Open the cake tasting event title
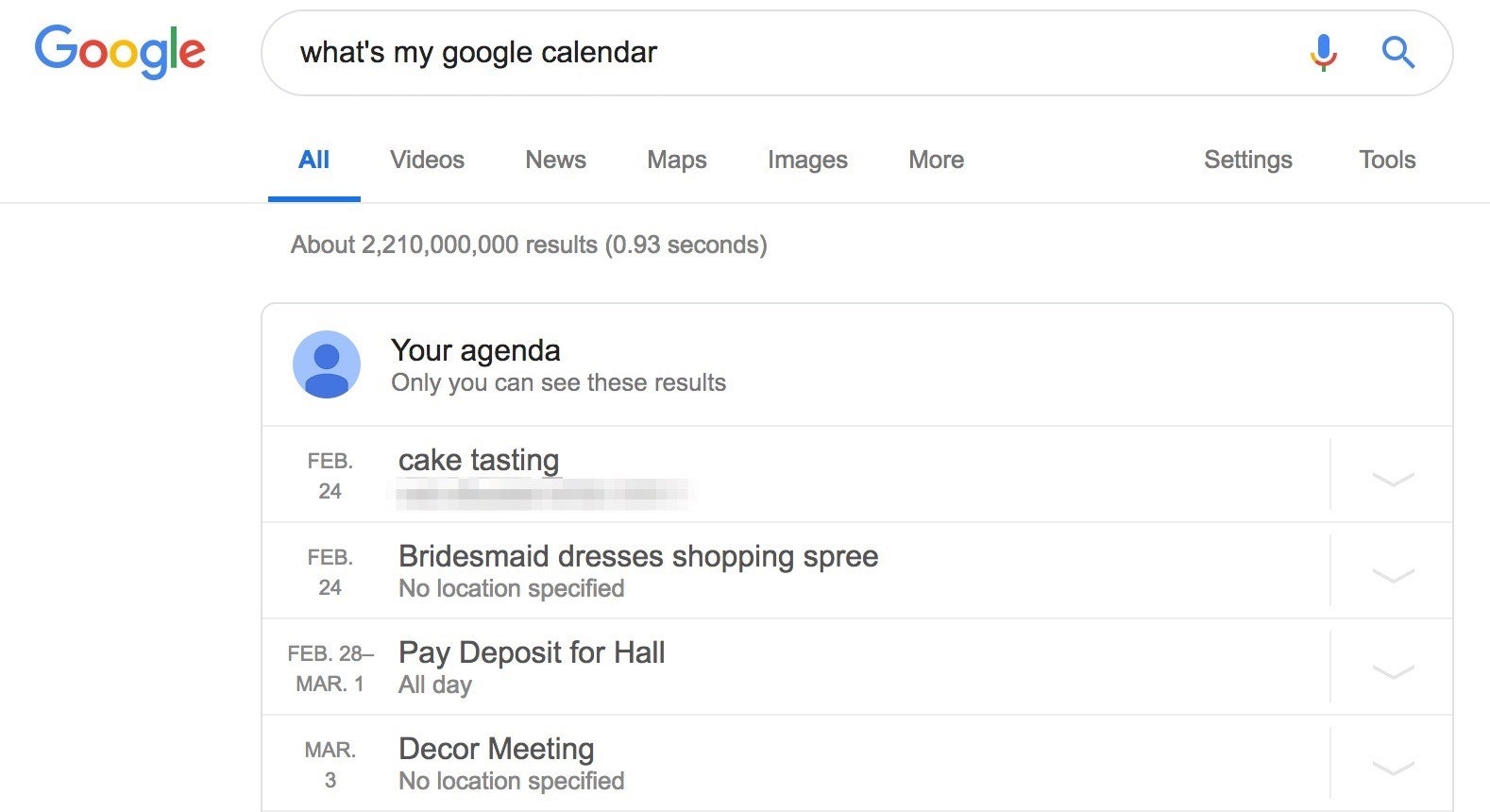The width and height of the screenshot is (1490, 812). point(479,460)
